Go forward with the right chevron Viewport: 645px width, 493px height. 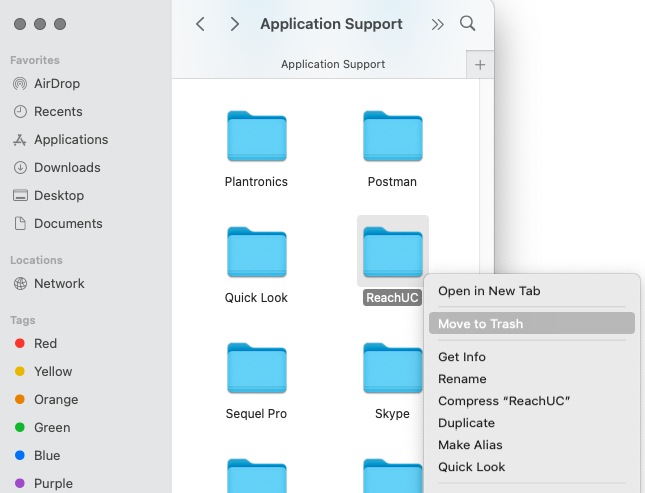234,24
